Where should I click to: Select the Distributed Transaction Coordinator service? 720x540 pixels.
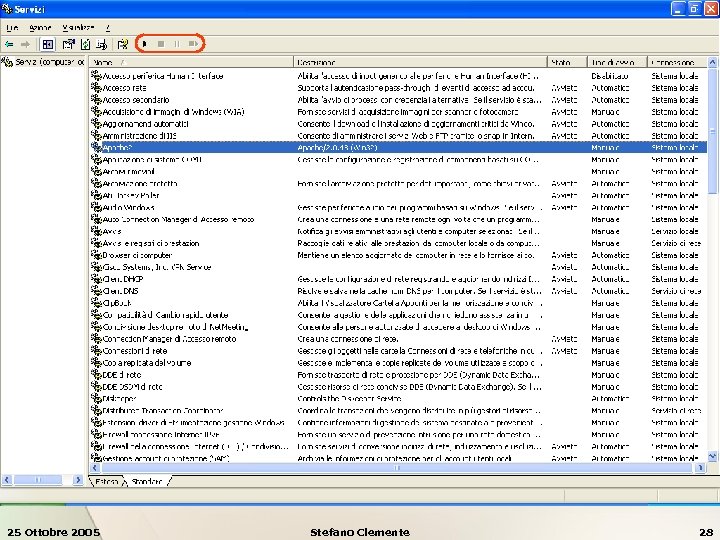[163, 411]
